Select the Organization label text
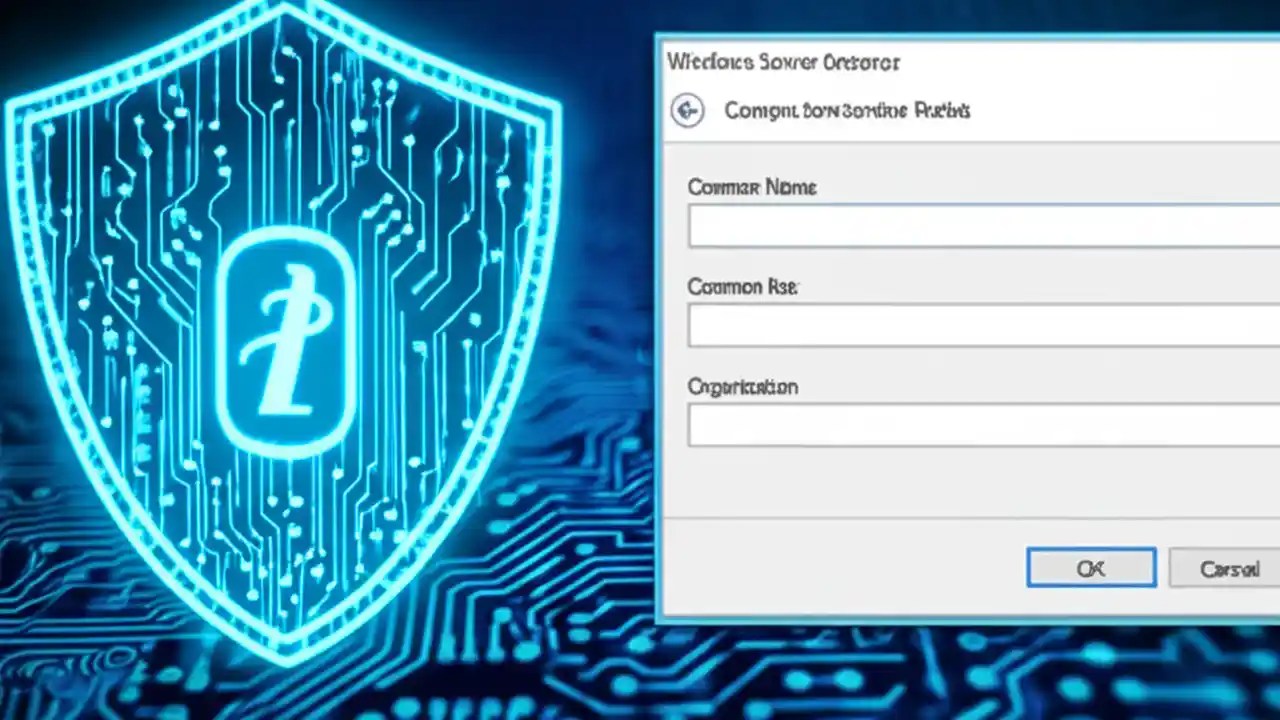The image size is (1280, 720). (x=742, y=387)
